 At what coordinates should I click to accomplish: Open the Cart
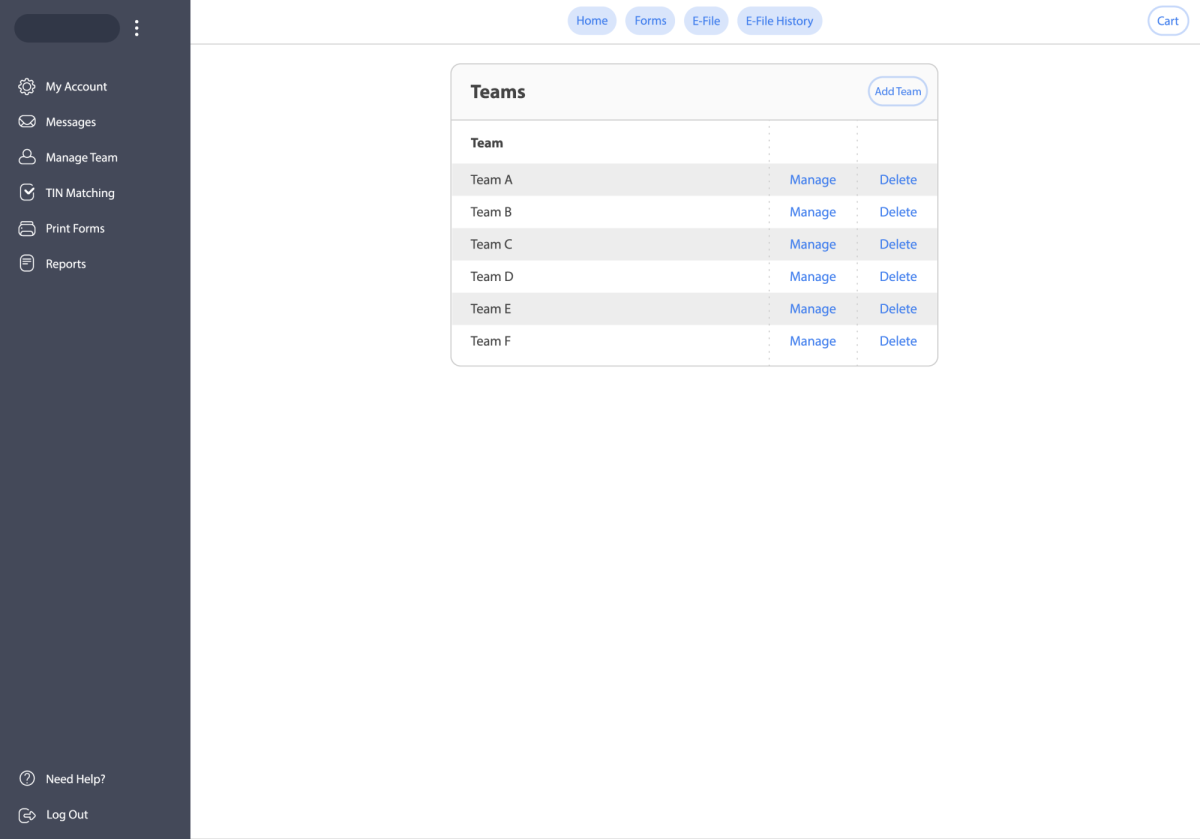tap(1167, 20)
